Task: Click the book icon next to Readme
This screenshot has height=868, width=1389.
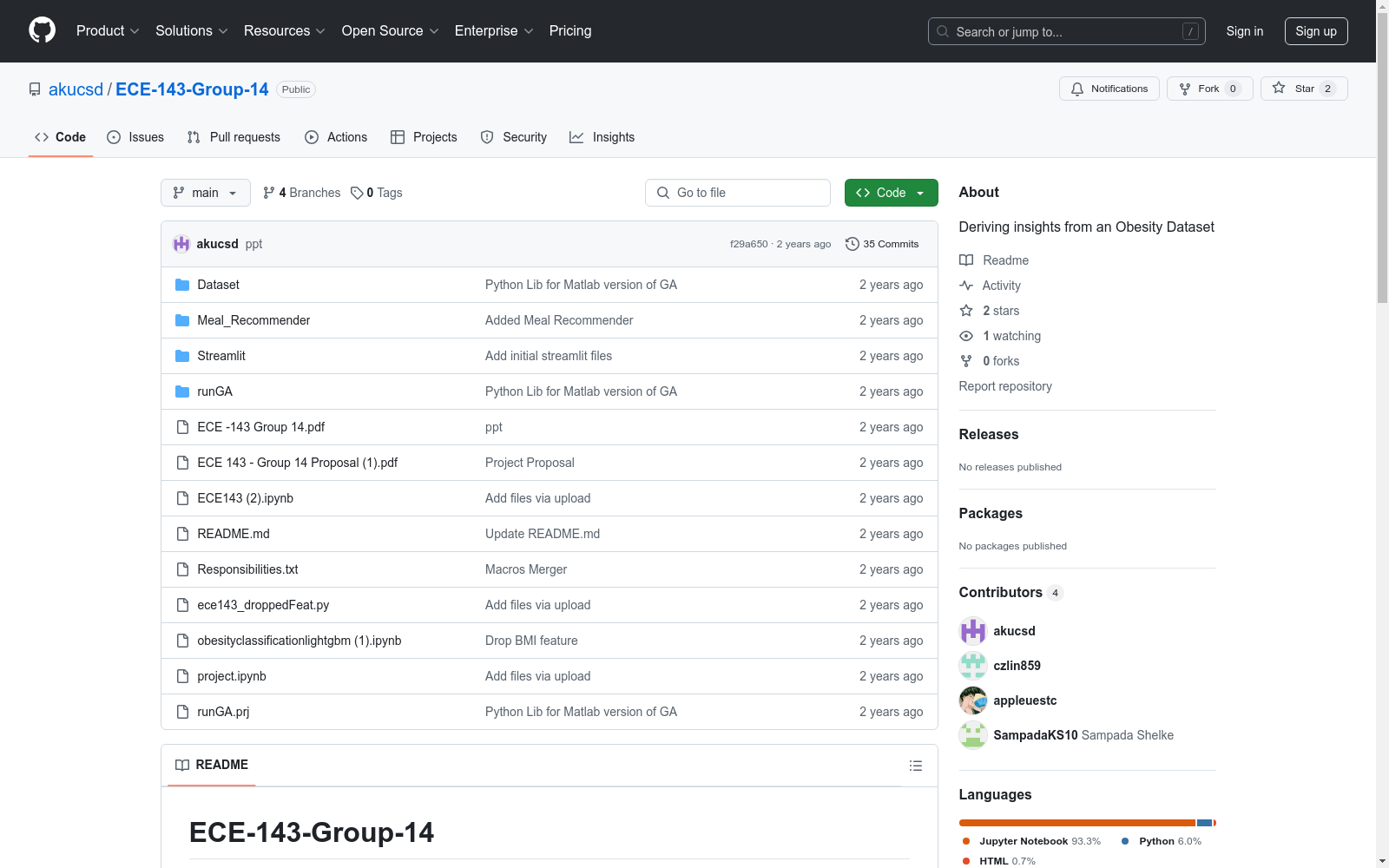Action: (966, 260)
